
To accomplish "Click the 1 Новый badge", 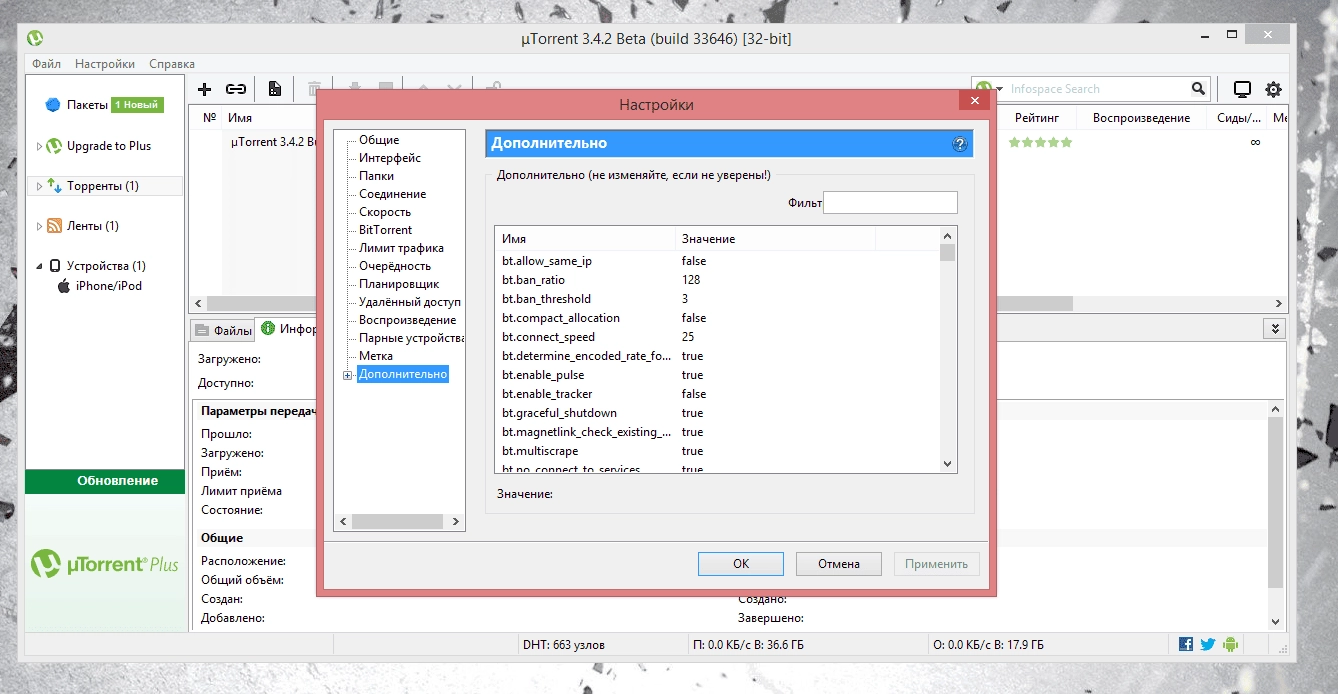I will (137, 105).
